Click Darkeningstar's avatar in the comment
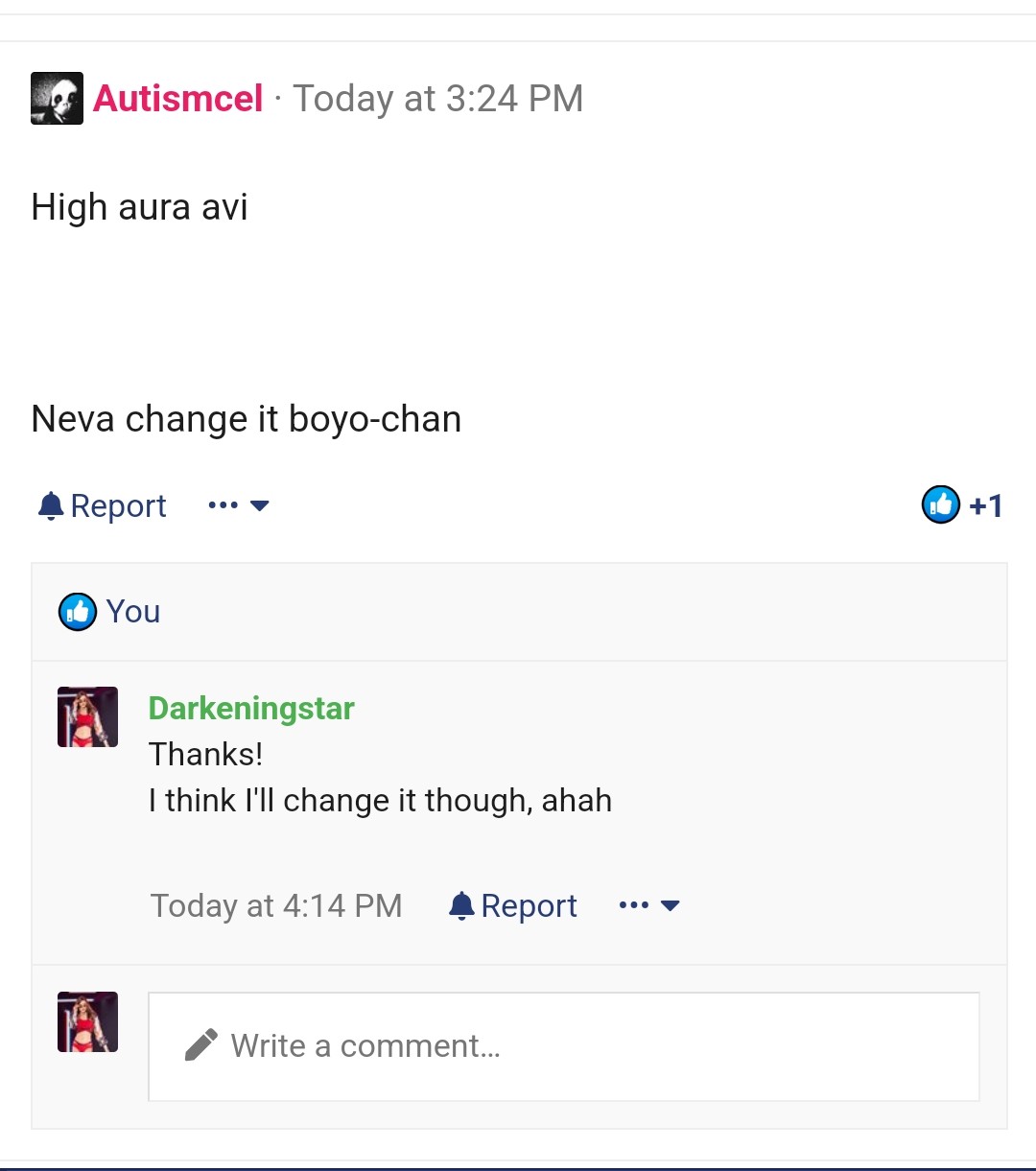This screenshot has width=1036, height=1171. [x=87, y=716]
